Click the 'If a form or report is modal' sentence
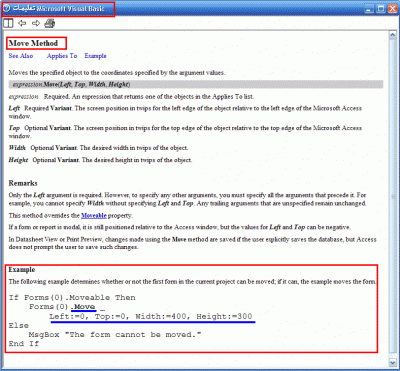 click(x=180, y=227)
